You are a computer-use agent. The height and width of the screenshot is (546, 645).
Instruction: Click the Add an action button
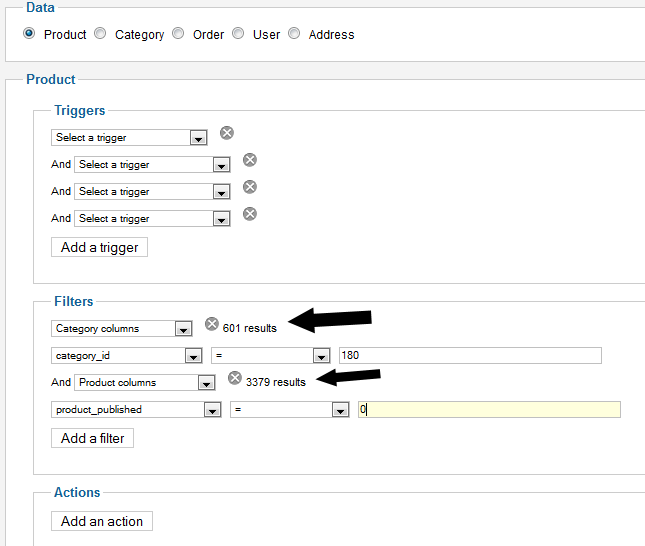click(102, 521)
